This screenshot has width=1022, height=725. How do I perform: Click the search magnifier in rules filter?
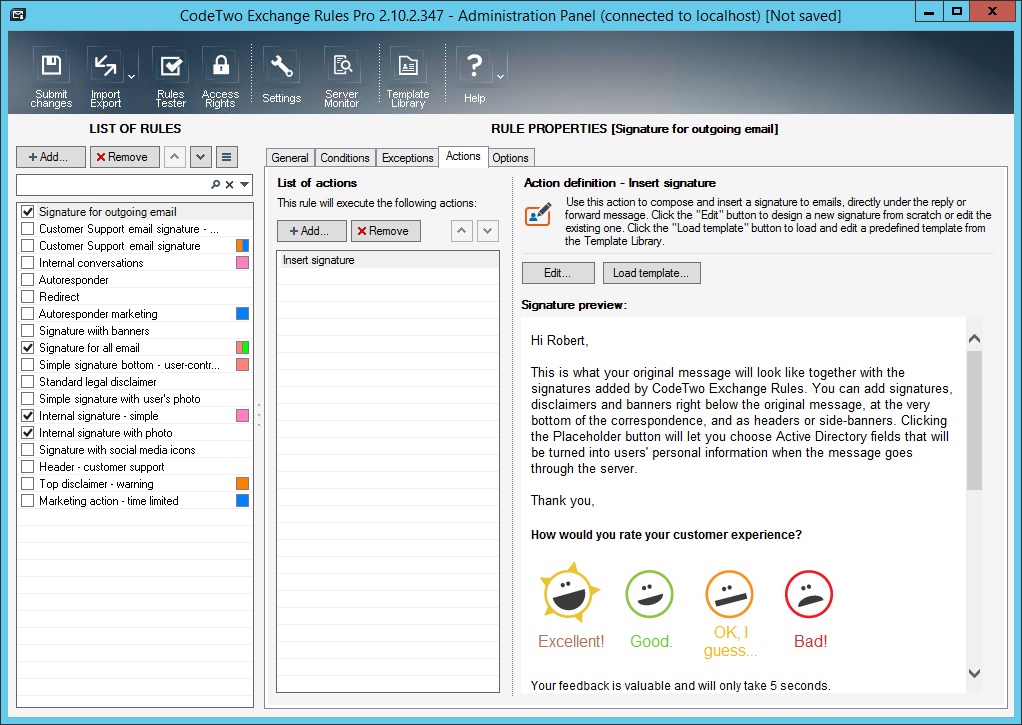[215, 185]
